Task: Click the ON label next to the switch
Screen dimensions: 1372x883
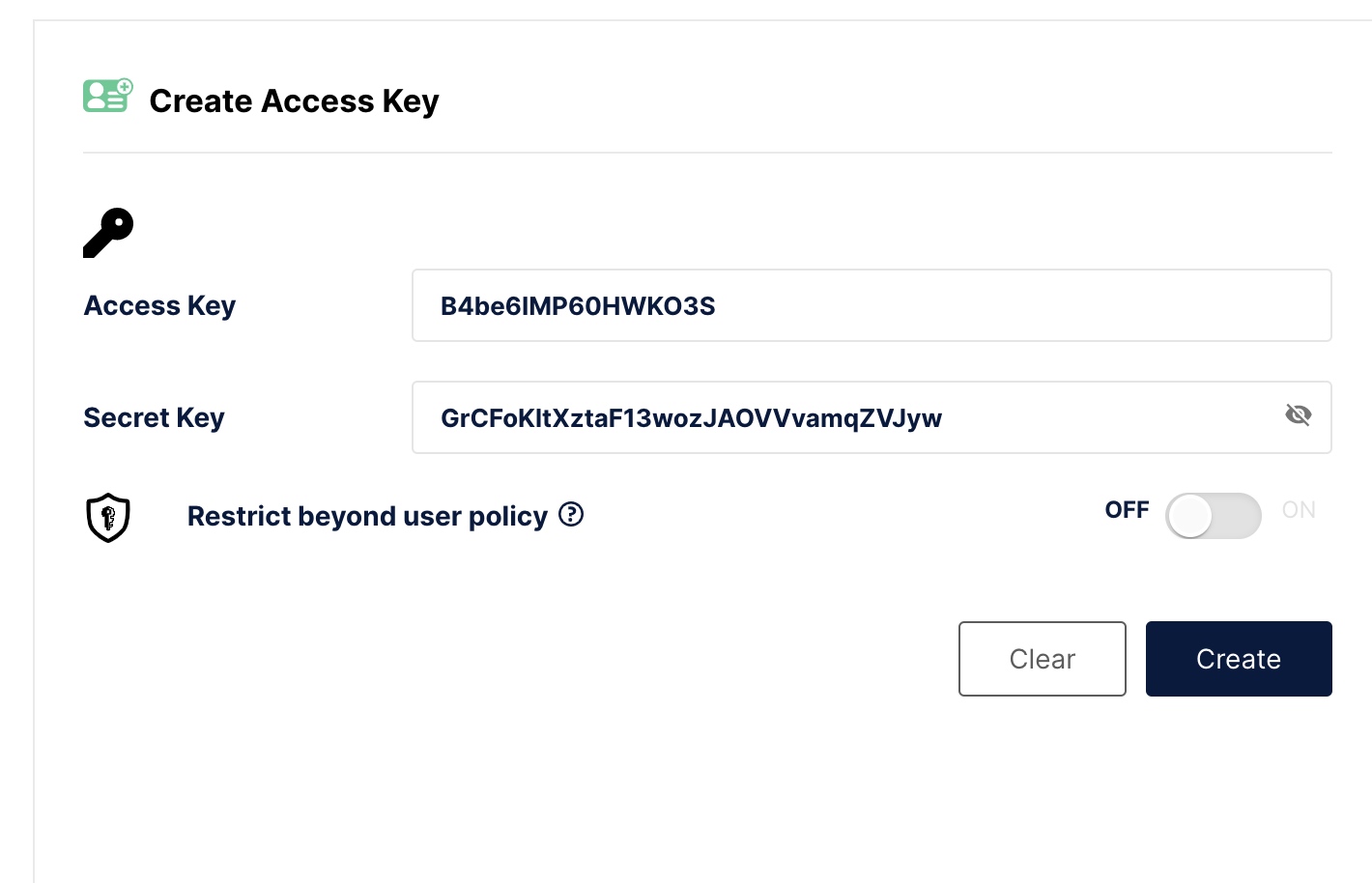Action: pos(1299,510)
